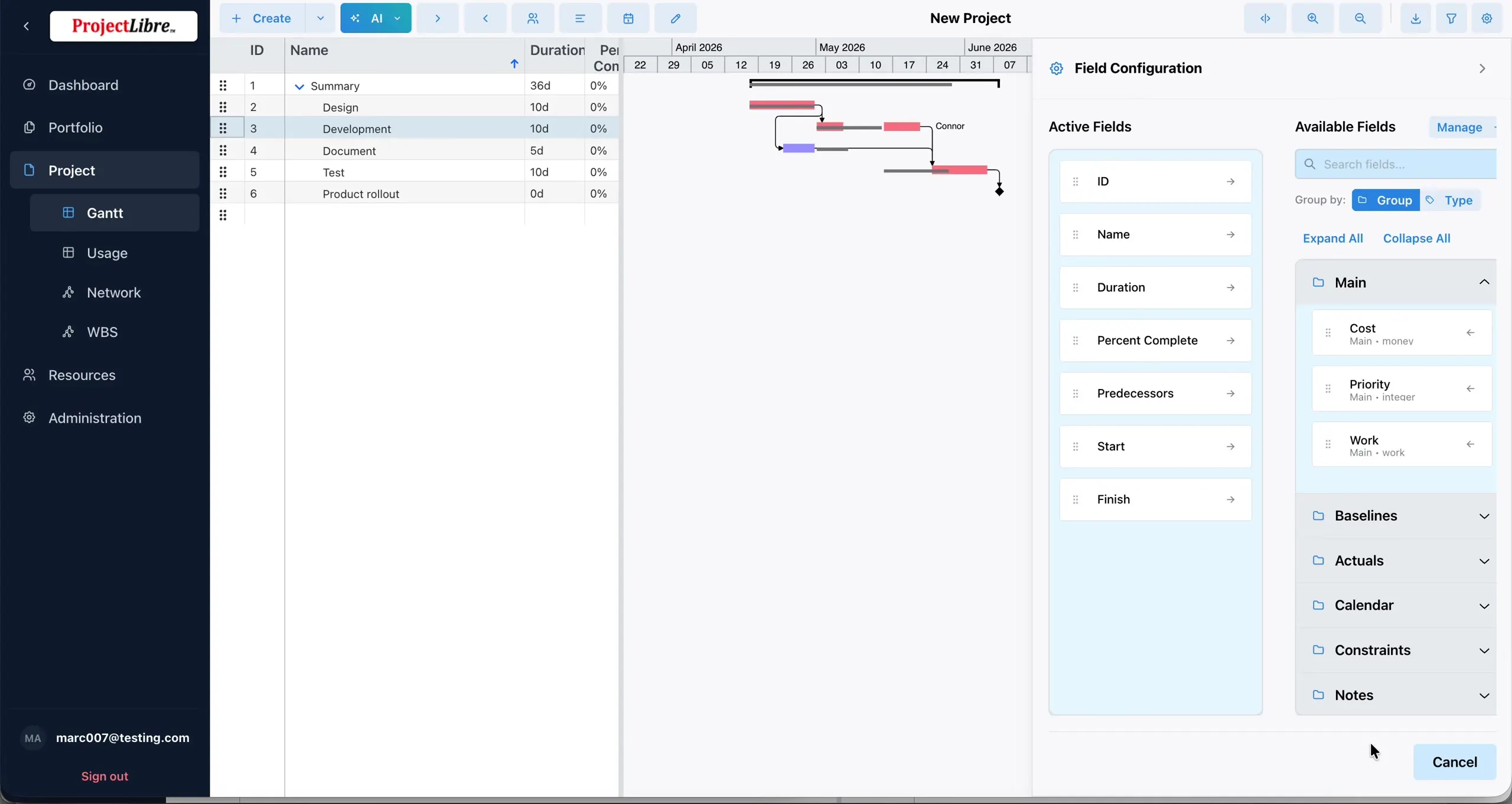Open the AI dropdown arrow

click(x=397, y=18)
